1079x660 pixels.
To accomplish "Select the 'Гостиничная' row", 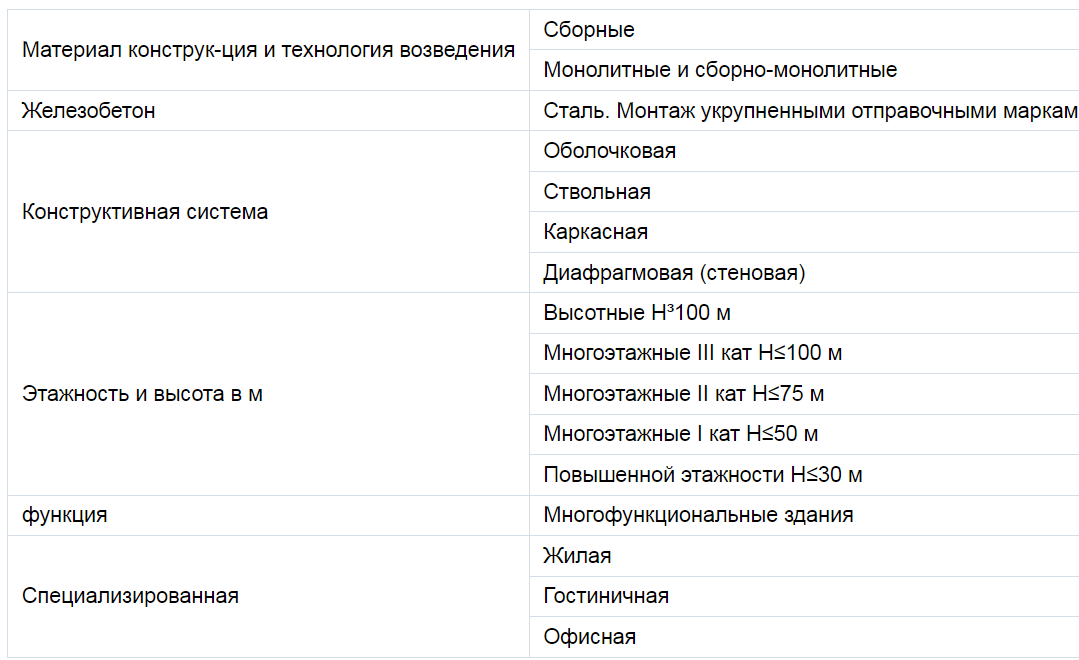I will [x=804, y=596].
